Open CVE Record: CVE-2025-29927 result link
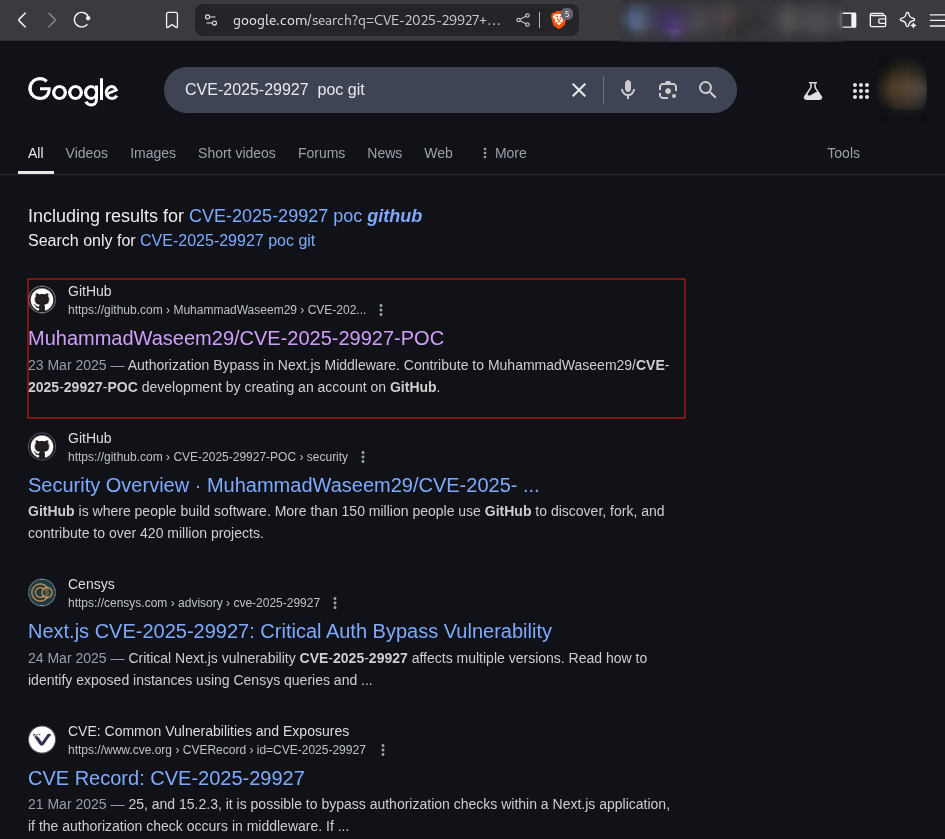The height and width of the screenshot is (839, 945). click(166, 778)
